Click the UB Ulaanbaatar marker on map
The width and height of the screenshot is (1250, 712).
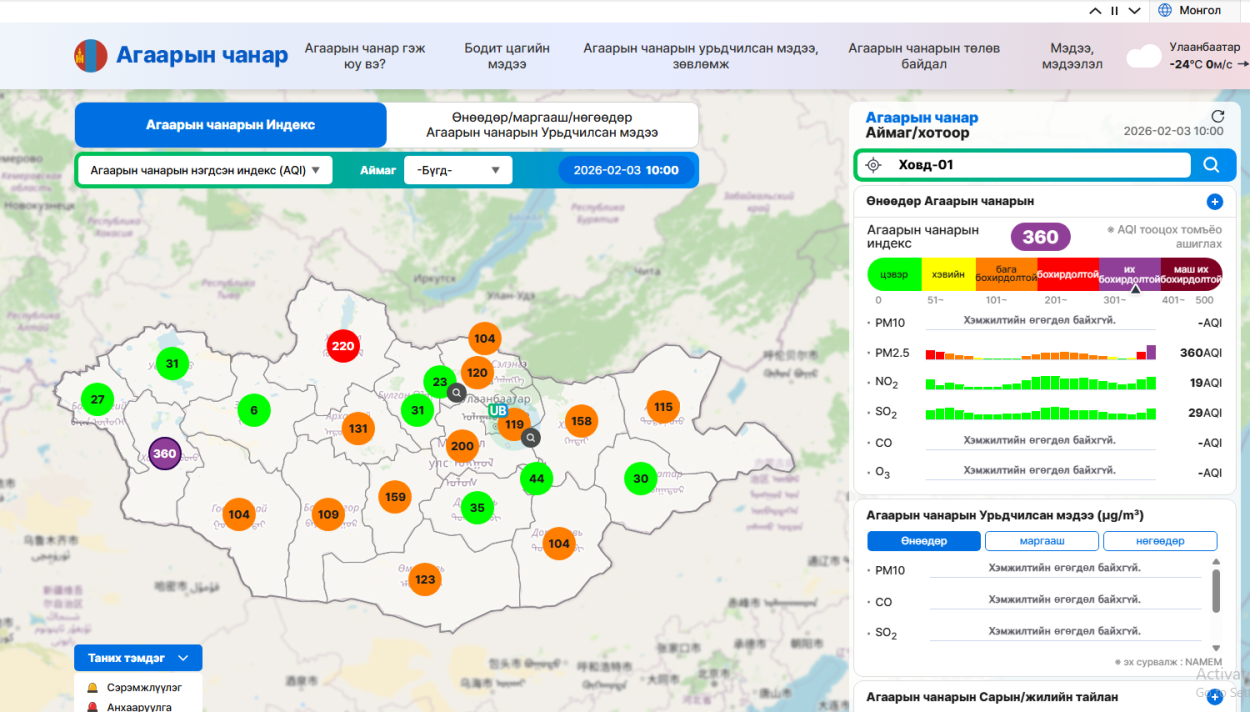pos(496,411)
